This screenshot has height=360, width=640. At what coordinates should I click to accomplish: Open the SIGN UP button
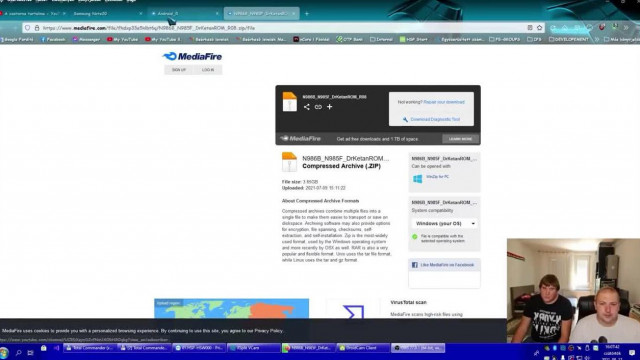(179, 70)
